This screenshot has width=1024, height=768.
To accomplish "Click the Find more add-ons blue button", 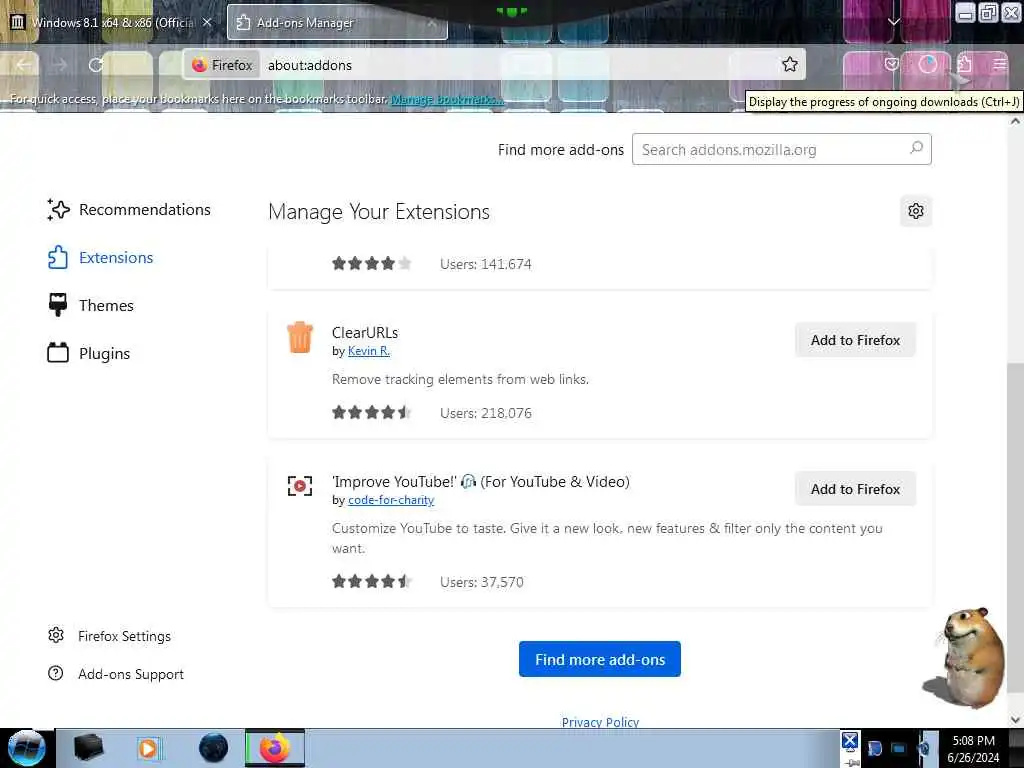I will point(600,660).
